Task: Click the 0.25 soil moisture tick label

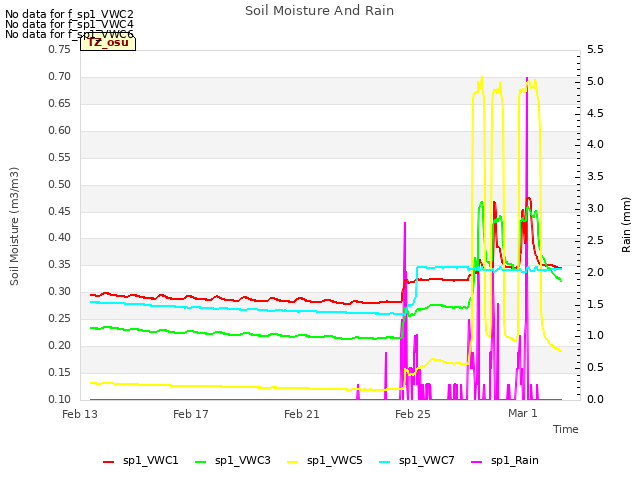Action: [x=60, y=318]
